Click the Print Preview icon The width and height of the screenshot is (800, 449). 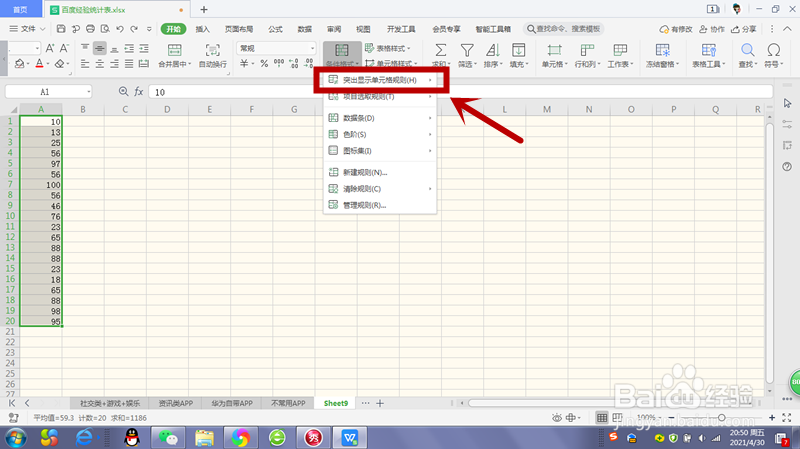point(105,29)
